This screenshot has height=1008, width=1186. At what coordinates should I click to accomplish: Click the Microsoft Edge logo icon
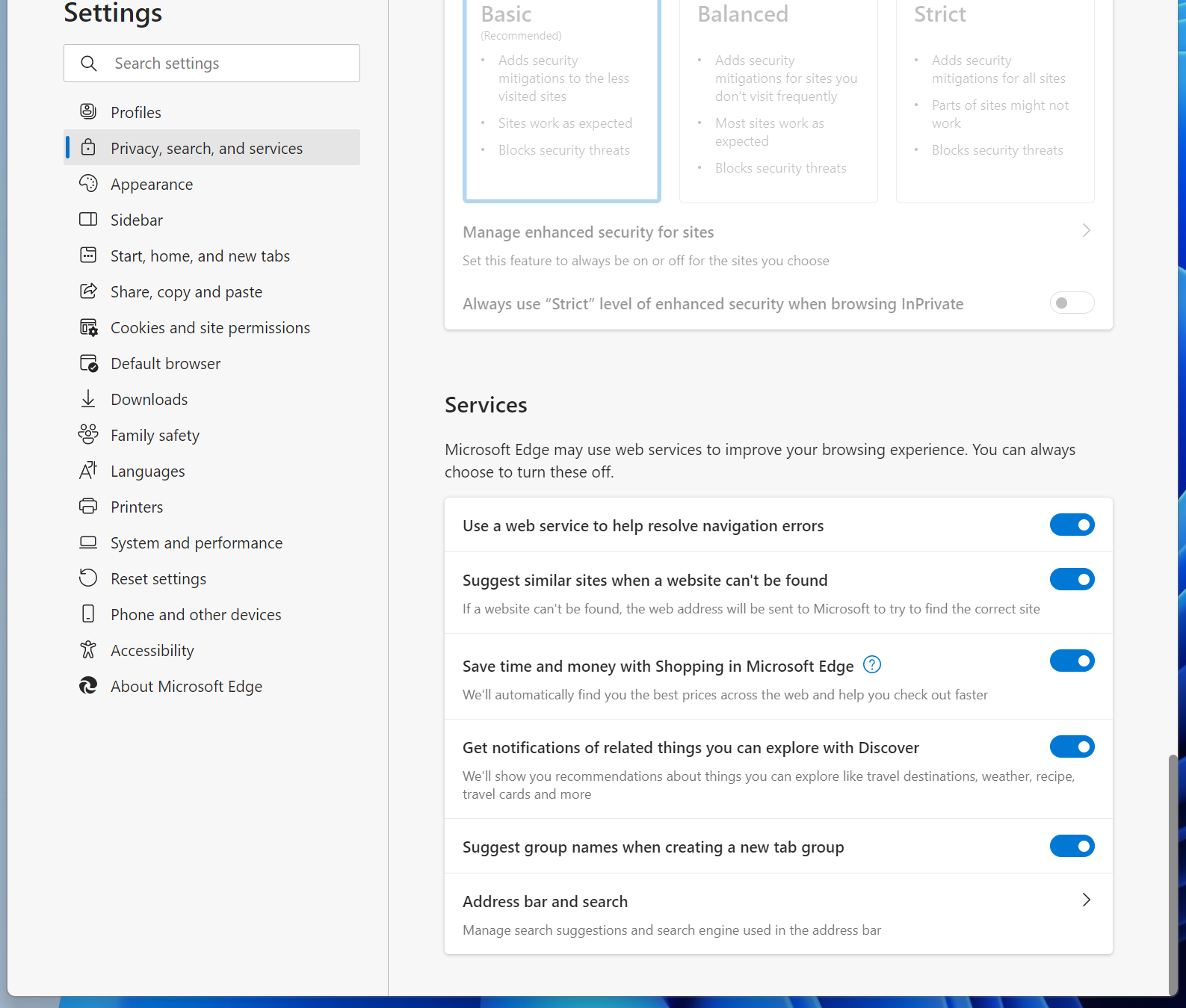(88, 686)
